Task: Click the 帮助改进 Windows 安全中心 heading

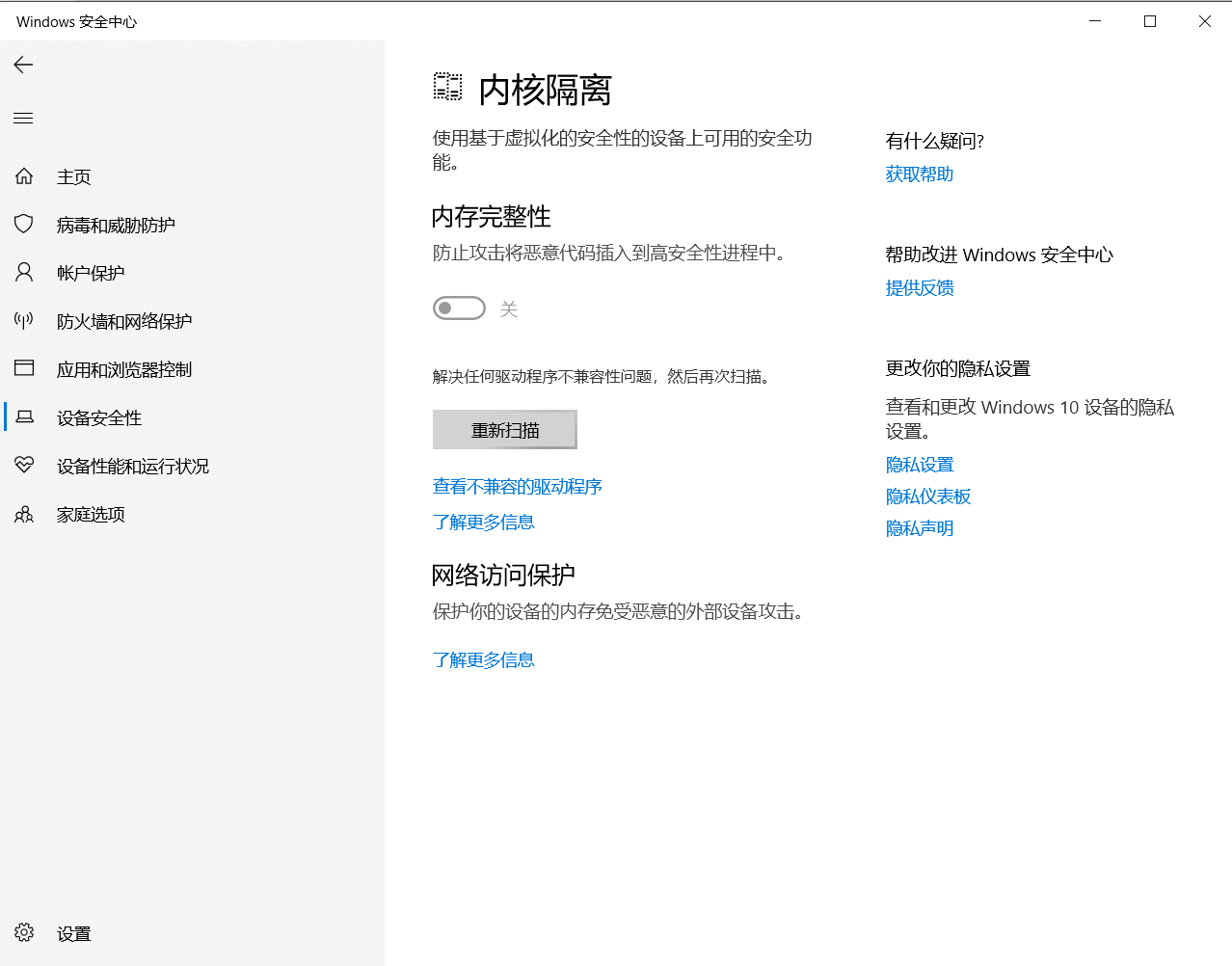Action: 1000,255
